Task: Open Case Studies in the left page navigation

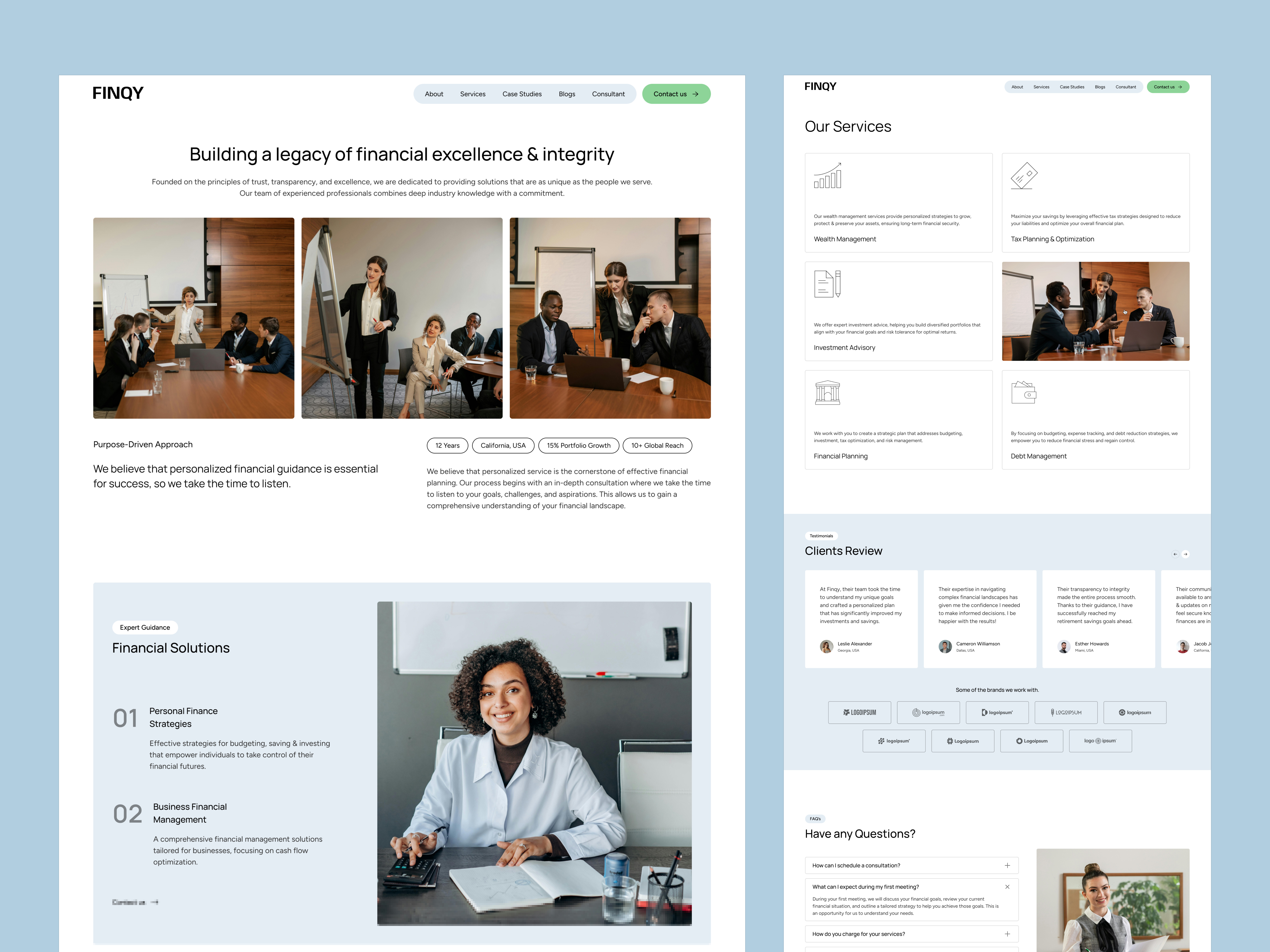Action: (x=522, y=94)
